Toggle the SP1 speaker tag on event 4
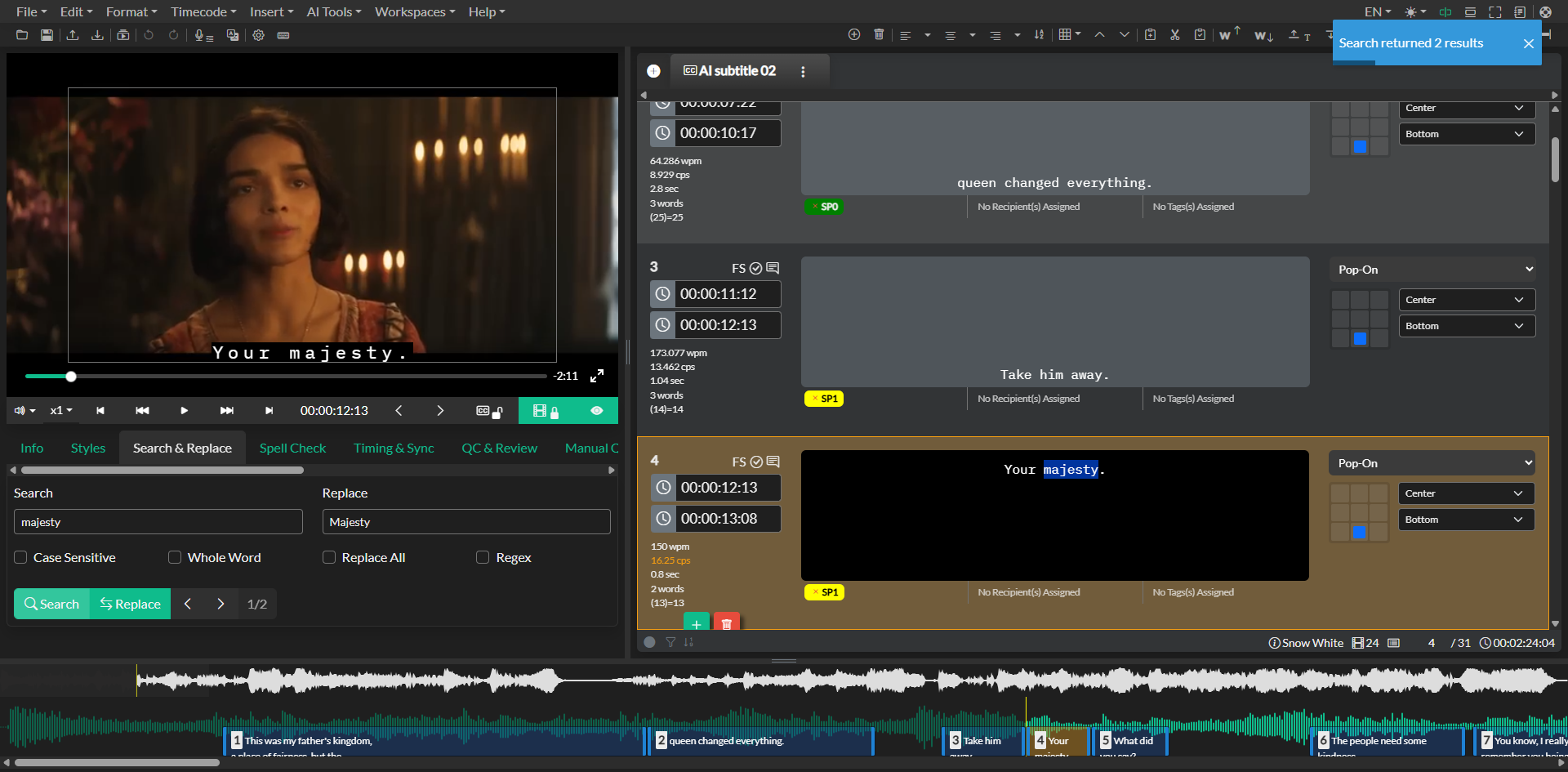The width and height of the screenshot is (1568, 772). 824,592
